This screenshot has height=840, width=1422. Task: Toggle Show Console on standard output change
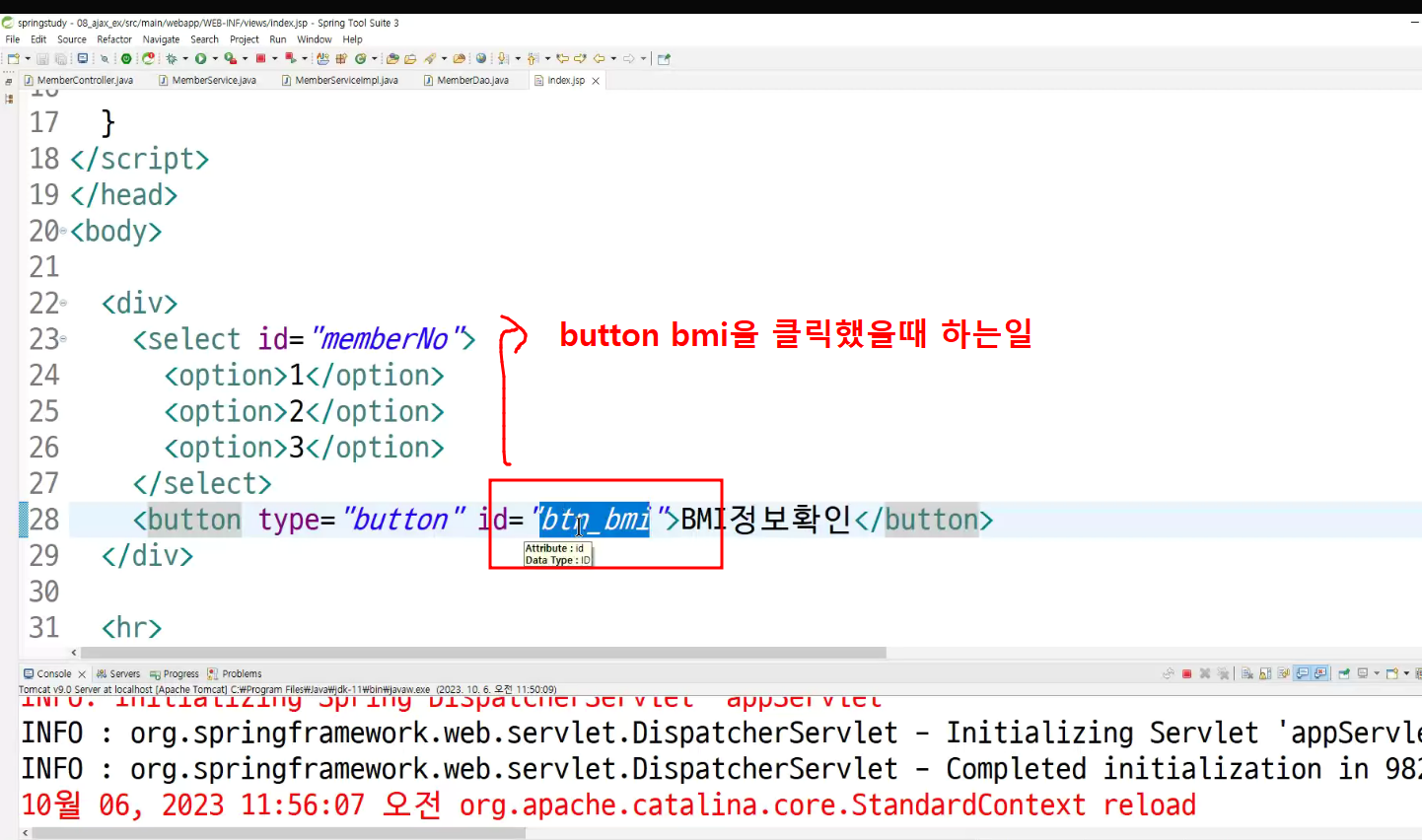click(x=1302, y=673)
